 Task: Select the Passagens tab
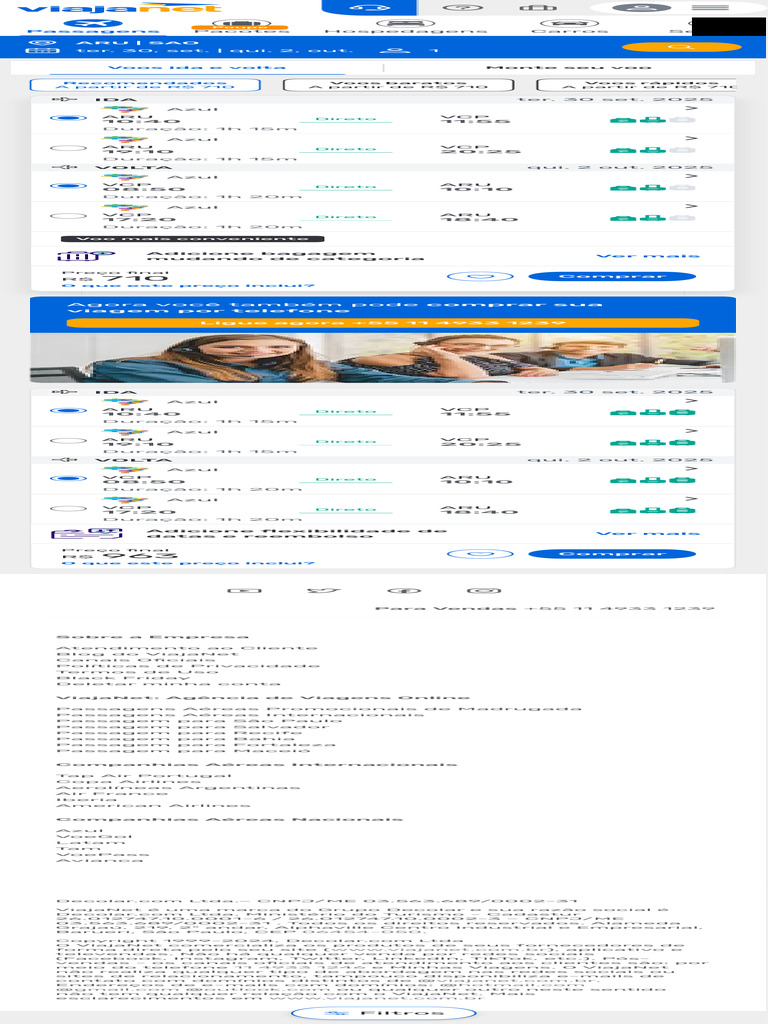pyautogui.click(x=93, y=26)
